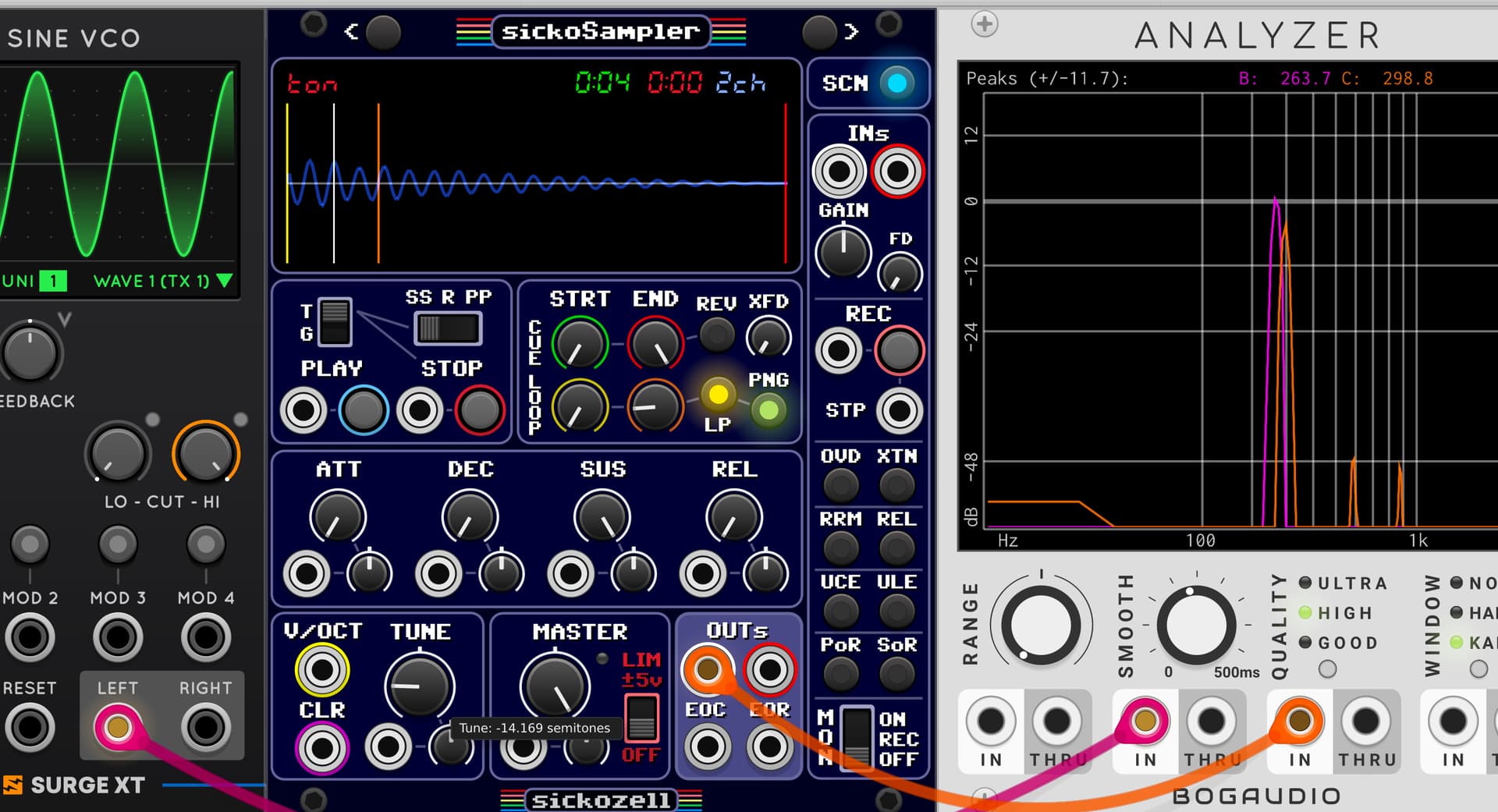This screenshot has width=1498, height=812.
Task: Adjust the Analyzer SMOOTH knob
Action: (x=1195, y=626)
